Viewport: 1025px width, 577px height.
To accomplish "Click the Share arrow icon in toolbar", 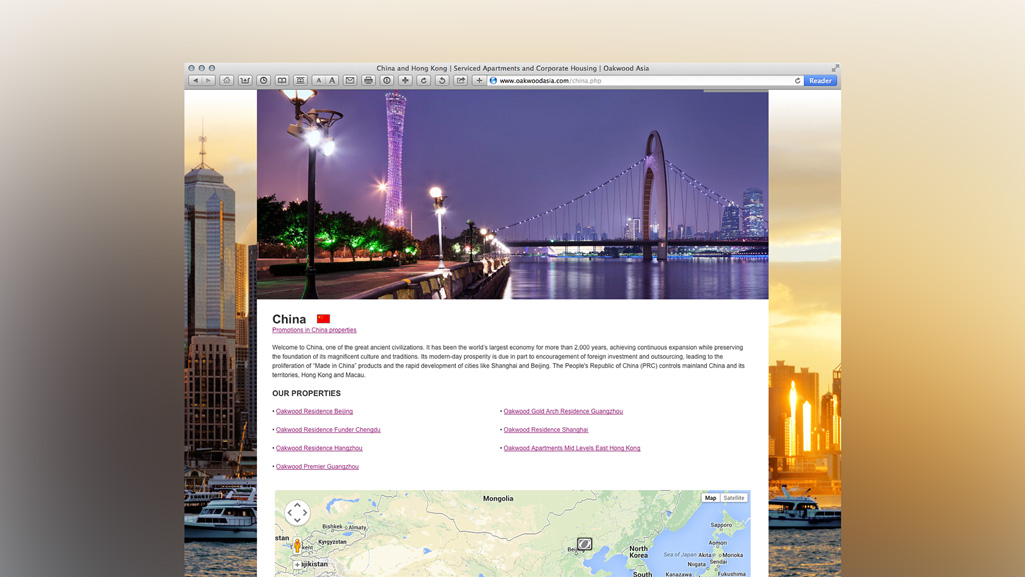I will 461,81.
